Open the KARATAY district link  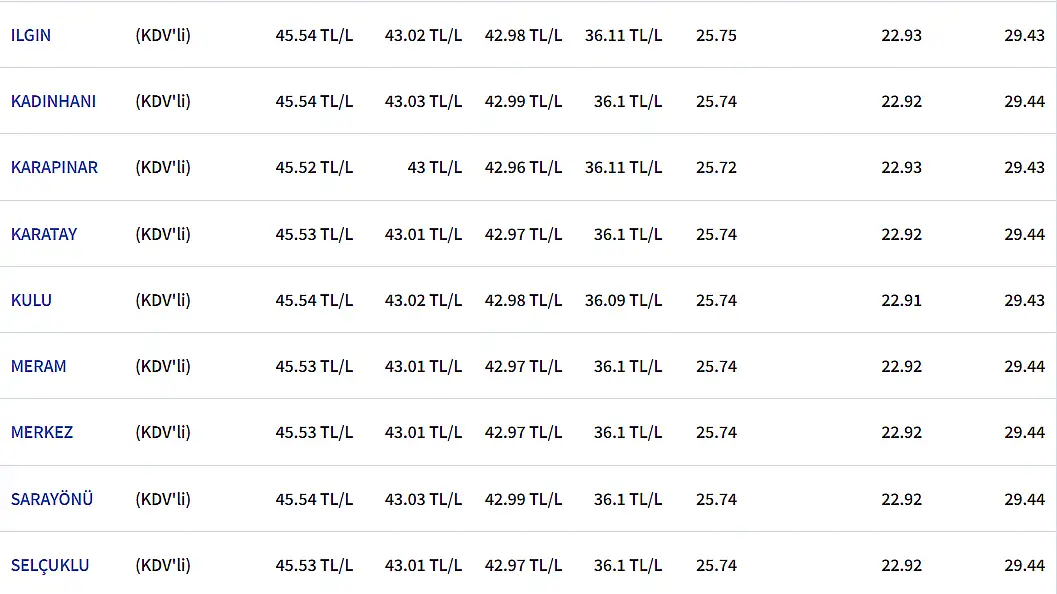click(44, 234)
